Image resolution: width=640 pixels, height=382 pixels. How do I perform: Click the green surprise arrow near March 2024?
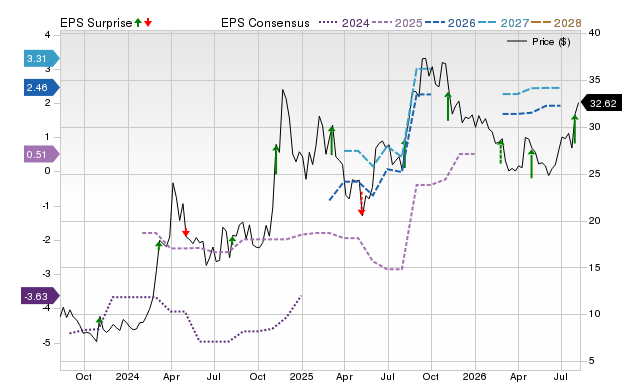pyautogui.click(x=159, y=244)
